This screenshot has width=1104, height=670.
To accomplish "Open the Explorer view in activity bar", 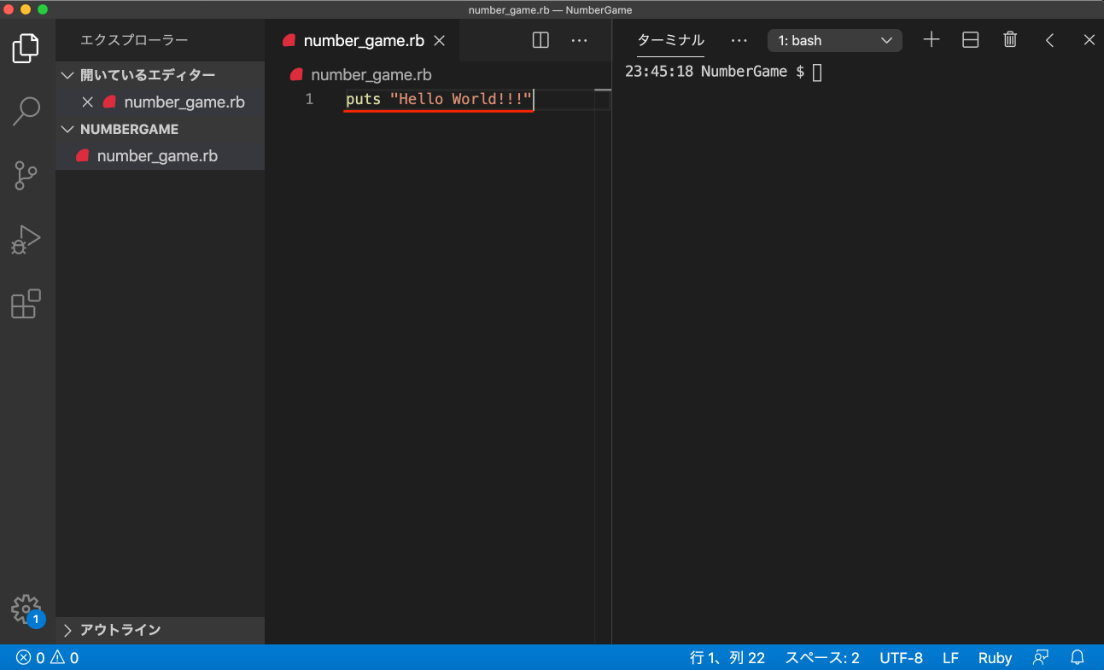I will pos(25,48).
